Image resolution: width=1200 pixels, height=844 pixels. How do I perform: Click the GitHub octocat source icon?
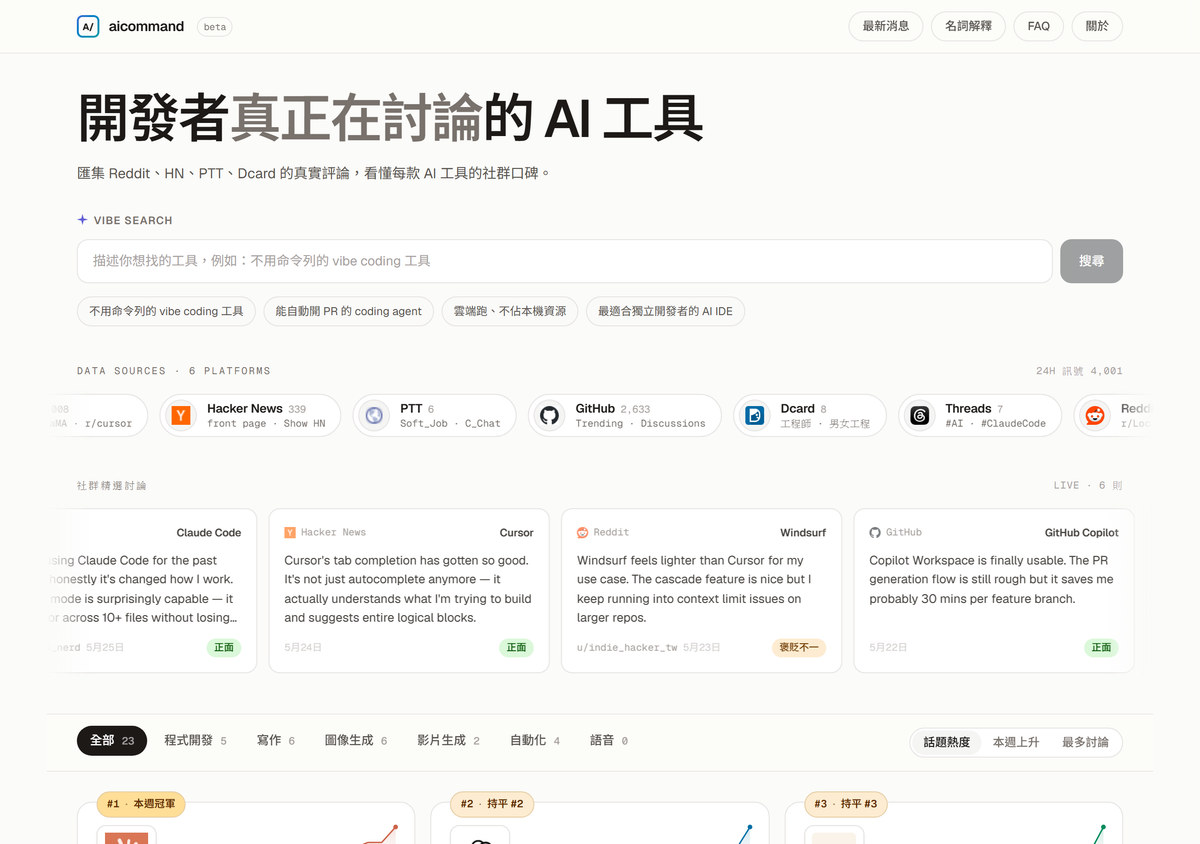tap(549, 415)
